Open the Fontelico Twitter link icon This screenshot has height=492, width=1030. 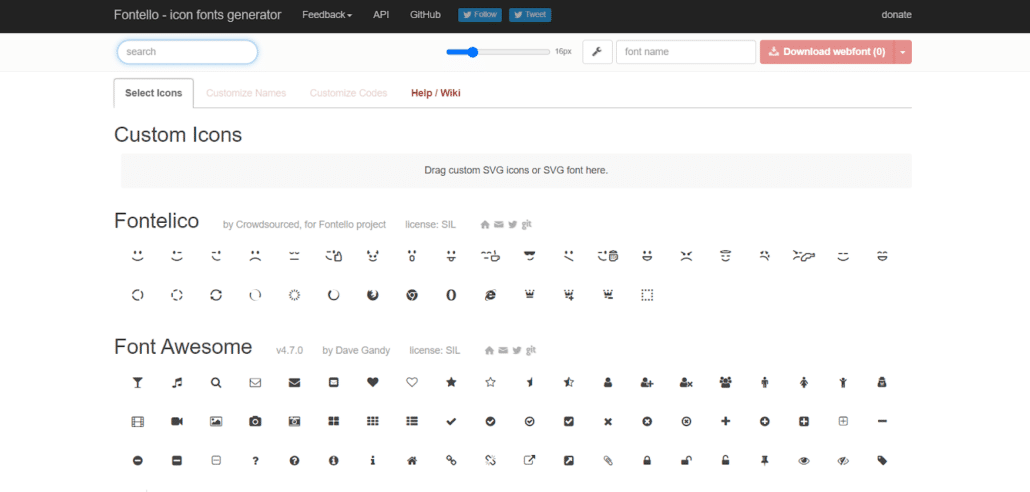512,225
